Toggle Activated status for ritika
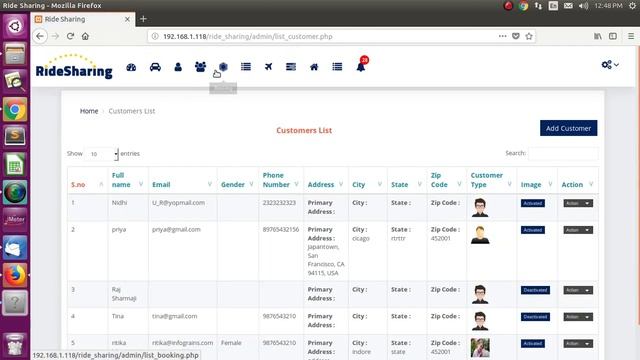Viewport: 640px width, 360px height. pos(533,344)
